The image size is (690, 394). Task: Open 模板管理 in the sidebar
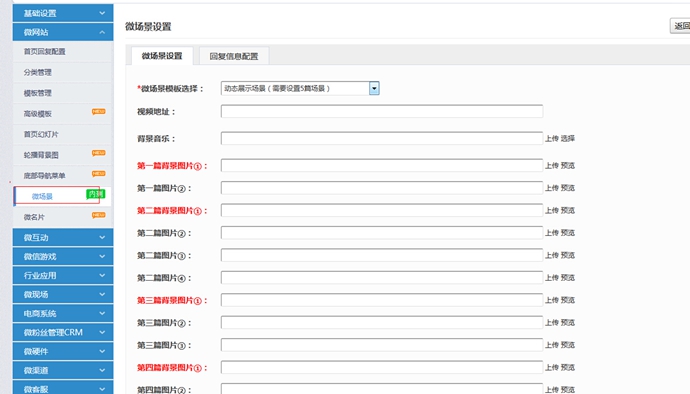[63, 93]
